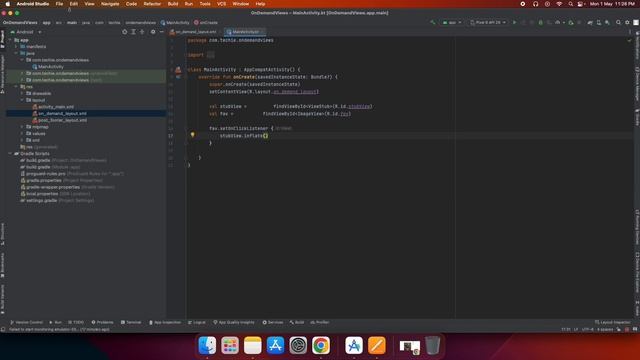Click the 4 spaces indent setting
The image size is (640, 360).
(605, 329)
